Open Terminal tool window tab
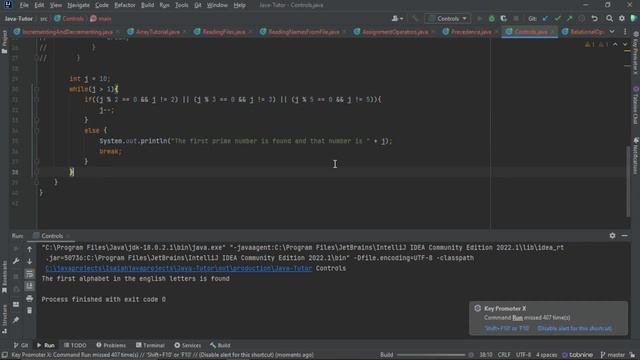 [x=150, y=345]
